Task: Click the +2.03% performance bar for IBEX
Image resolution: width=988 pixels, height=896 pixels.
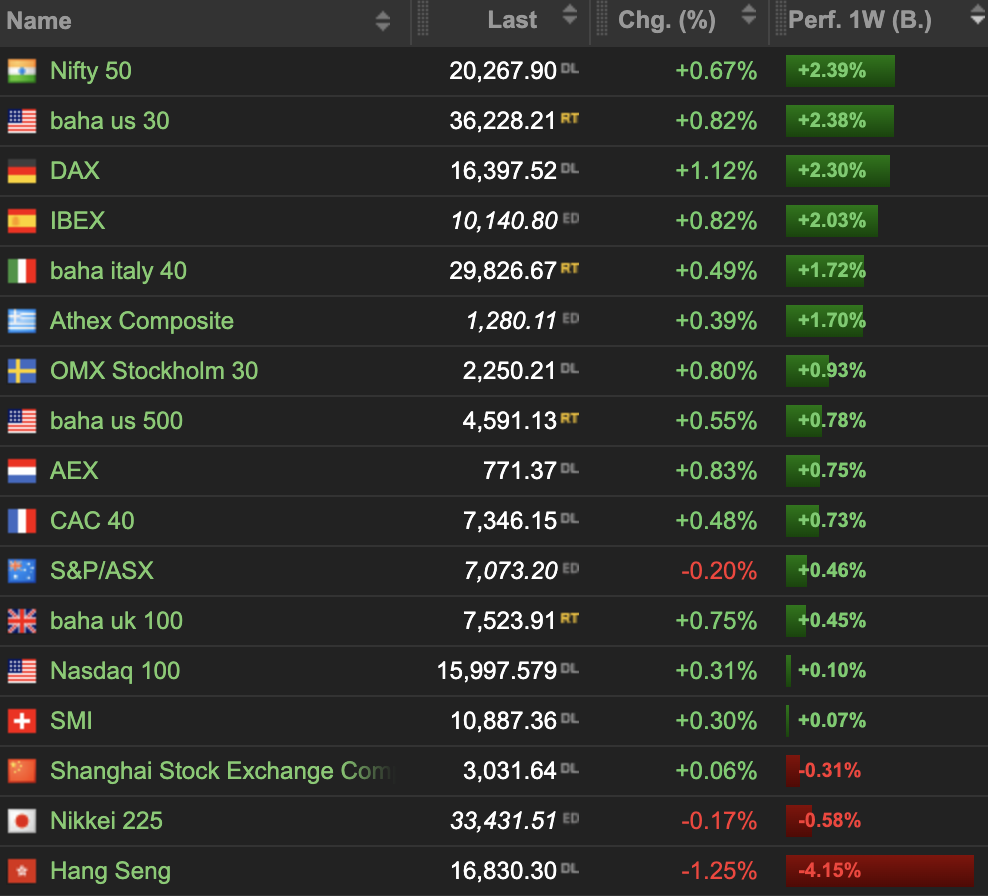Action: click(x=832, y=221)
